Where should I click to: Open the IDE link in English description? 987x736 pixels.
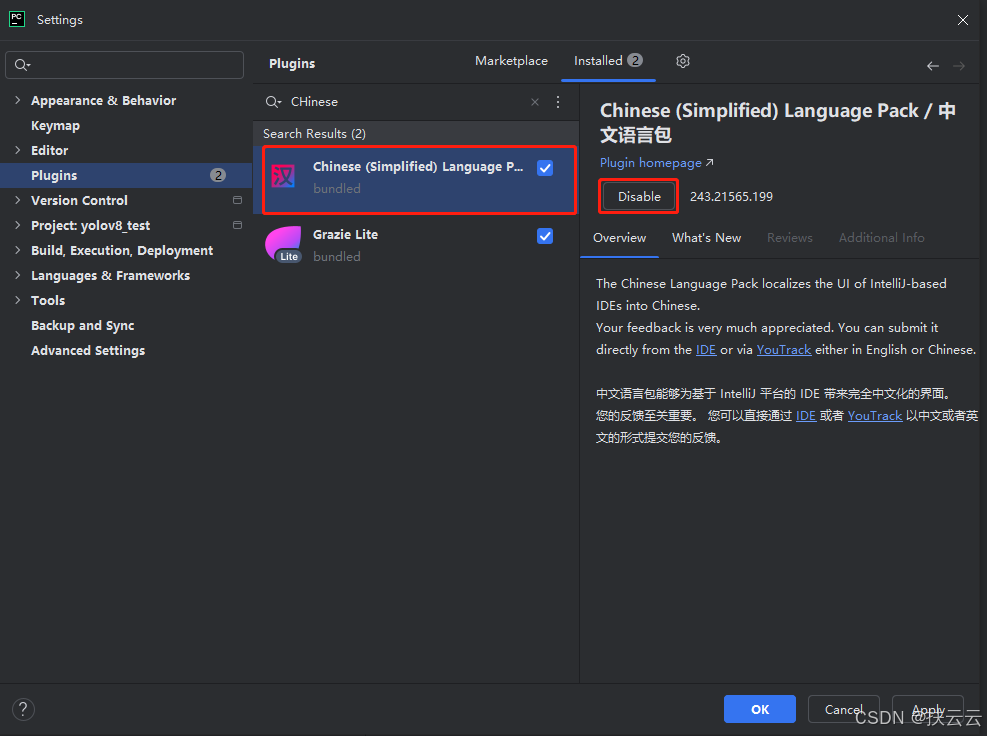[706, 349]
